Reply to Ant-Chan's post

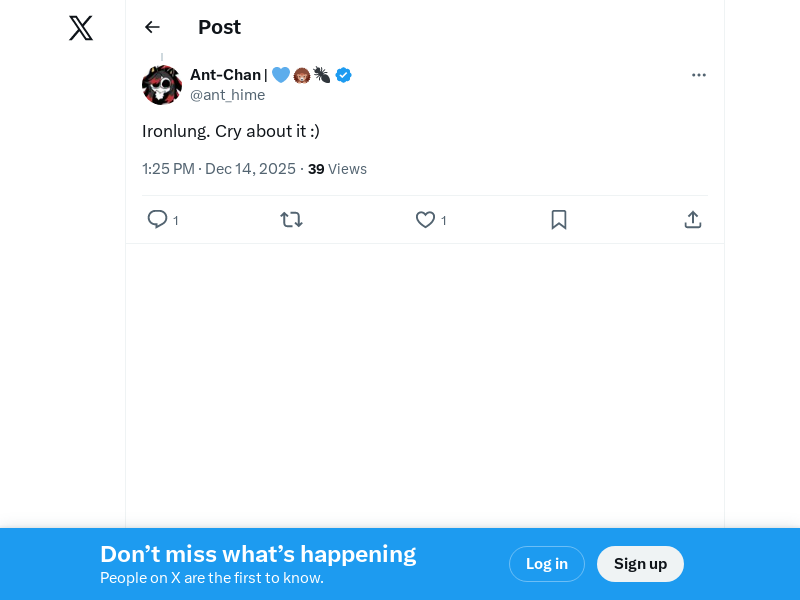157,219
